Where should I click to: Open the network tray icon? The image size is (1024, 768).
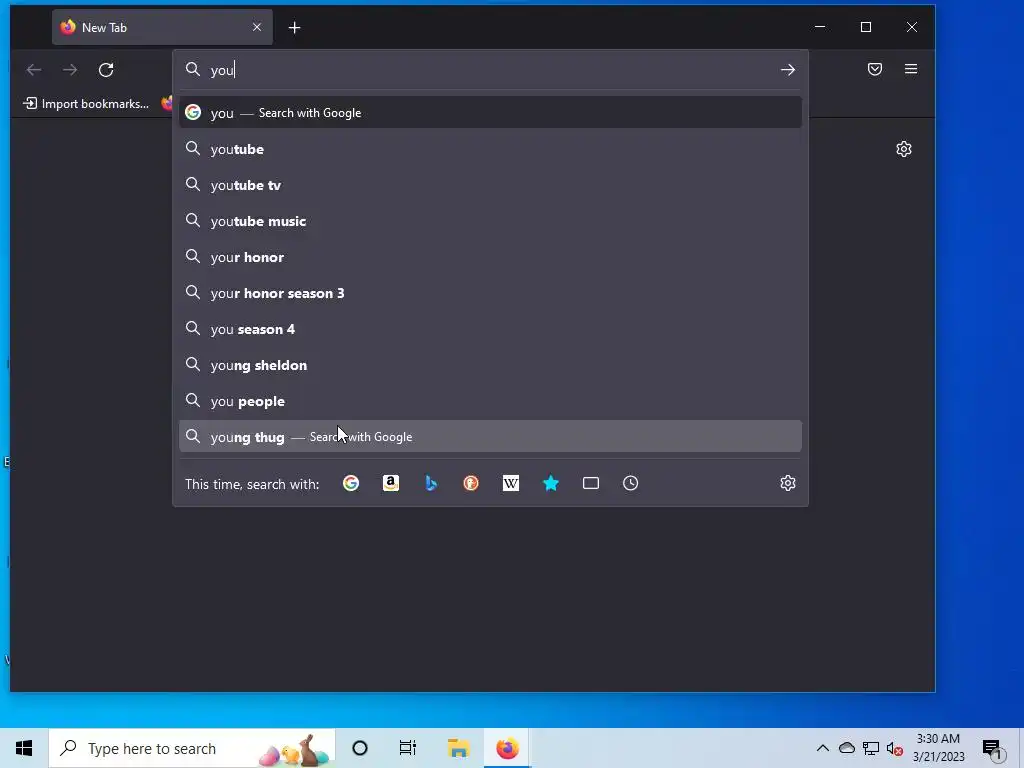[x=871, y=748]
